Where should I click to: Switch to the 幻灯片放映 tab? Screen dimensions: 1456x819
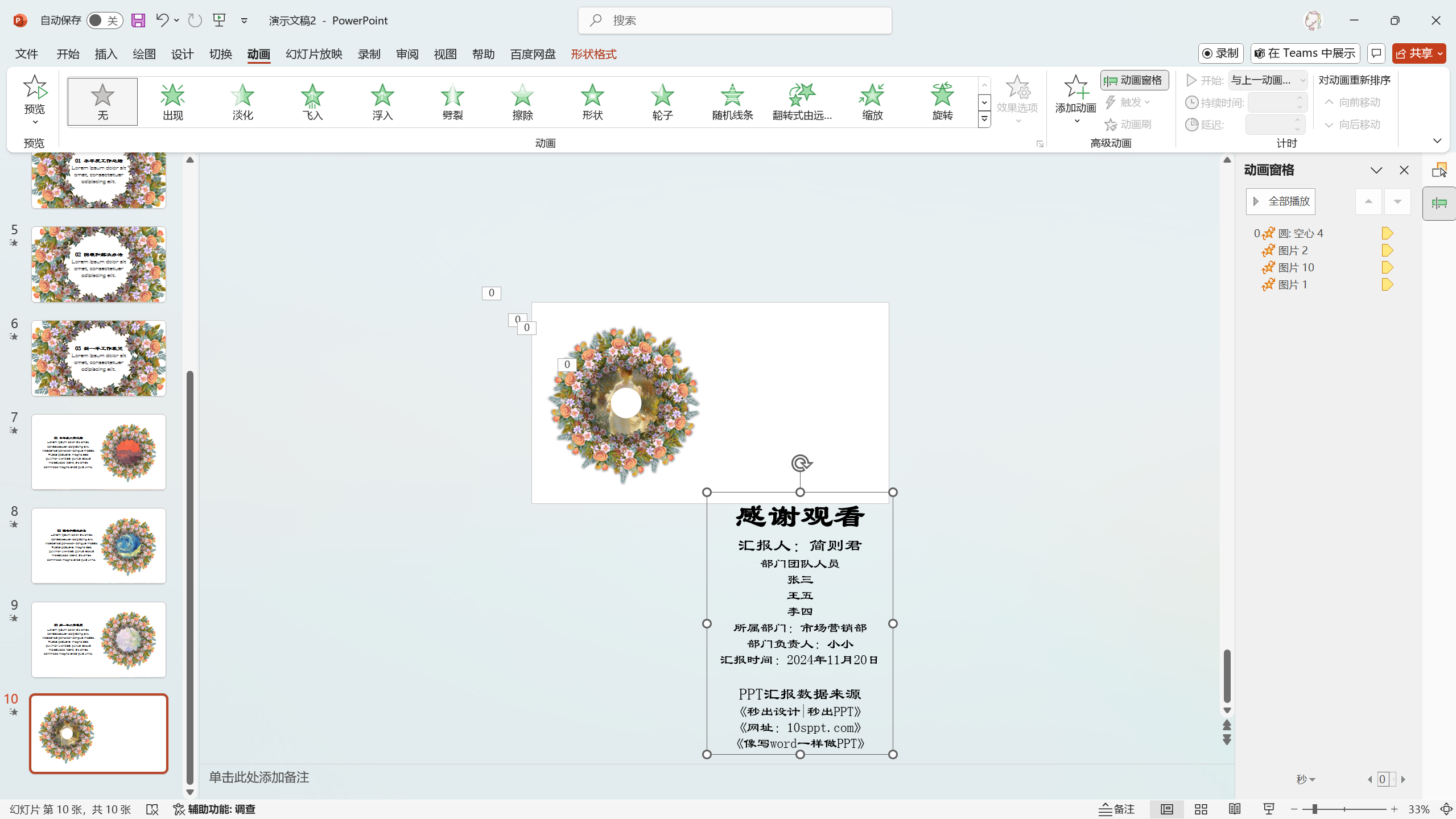coord(314,54)
